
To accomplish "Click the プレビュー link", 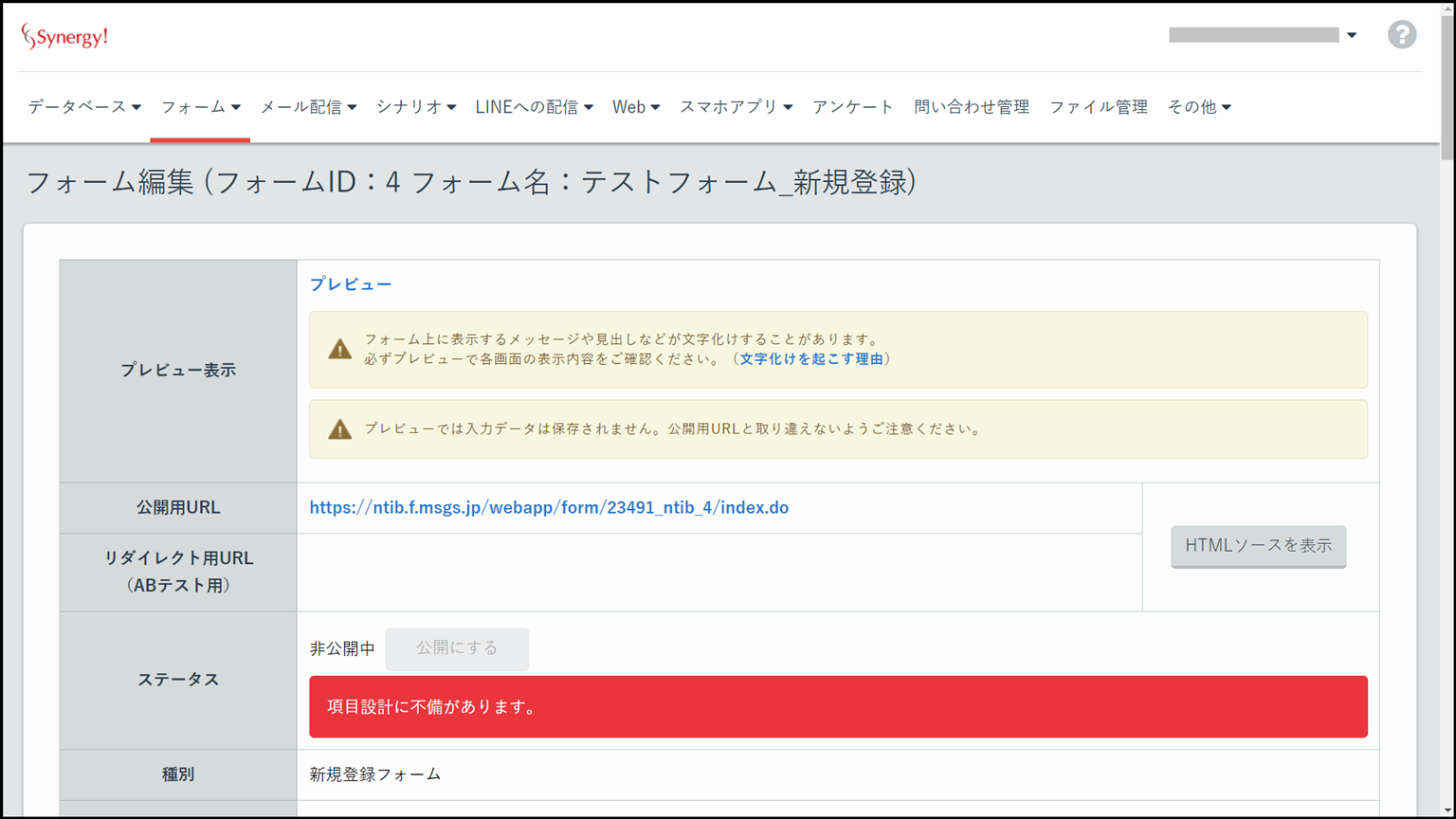I will click(351, 284).
